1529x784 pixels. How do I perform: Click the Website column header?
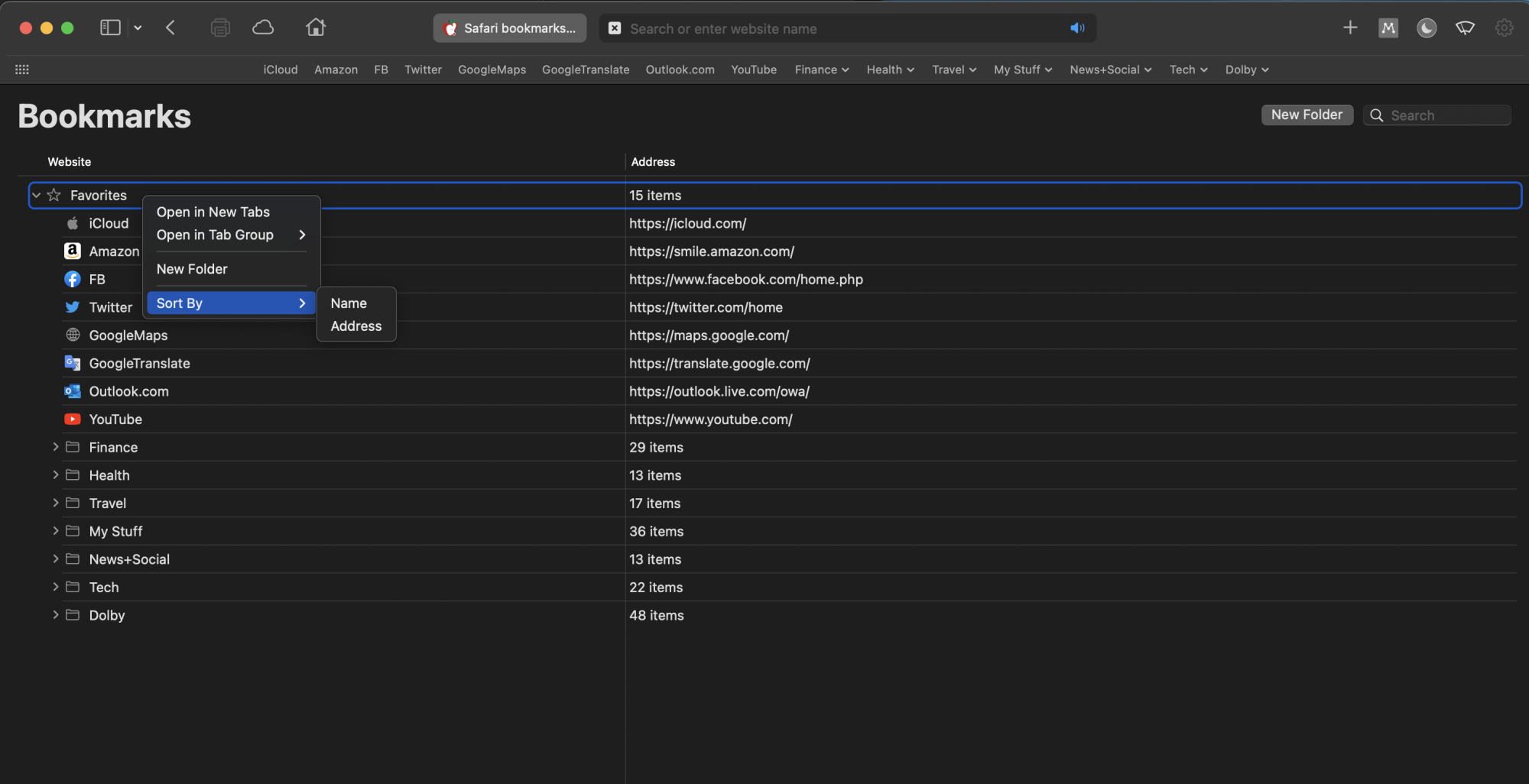(x=70, y=162)
